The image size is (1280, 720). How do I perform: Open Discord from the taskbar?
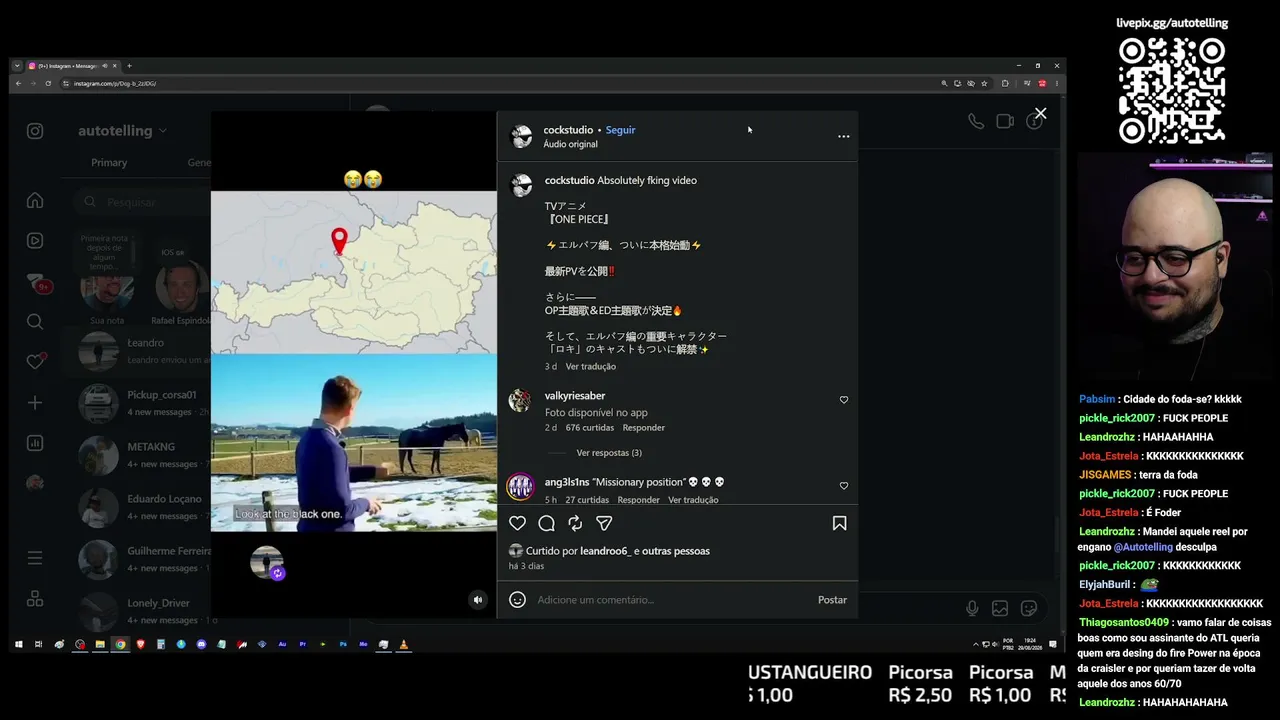(x=201, y=645)
